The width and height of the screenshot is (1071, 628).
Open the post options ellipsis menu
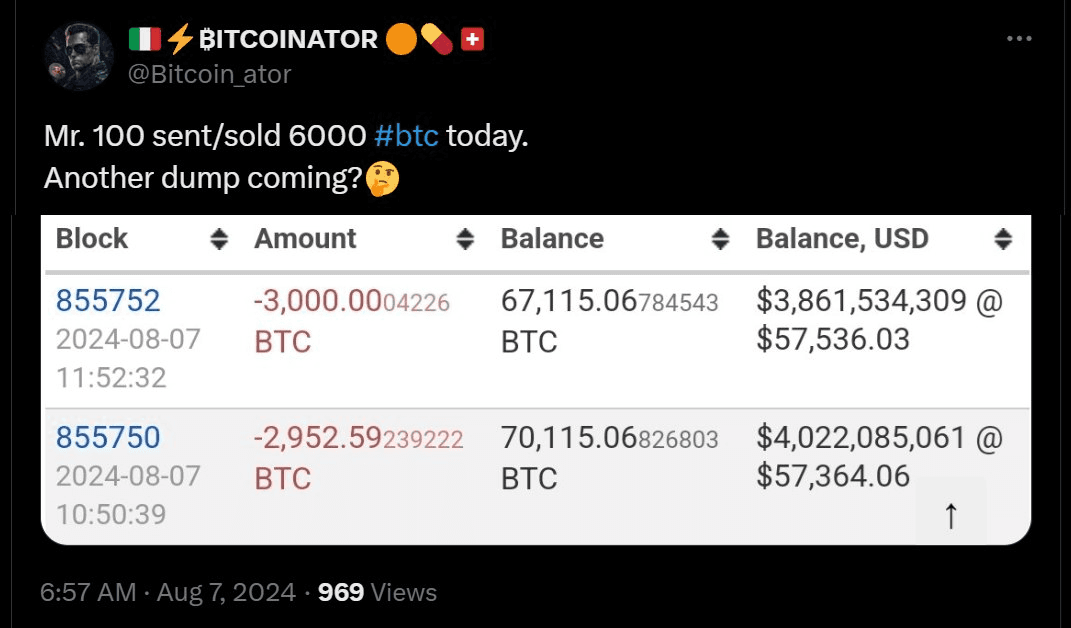1019,38
